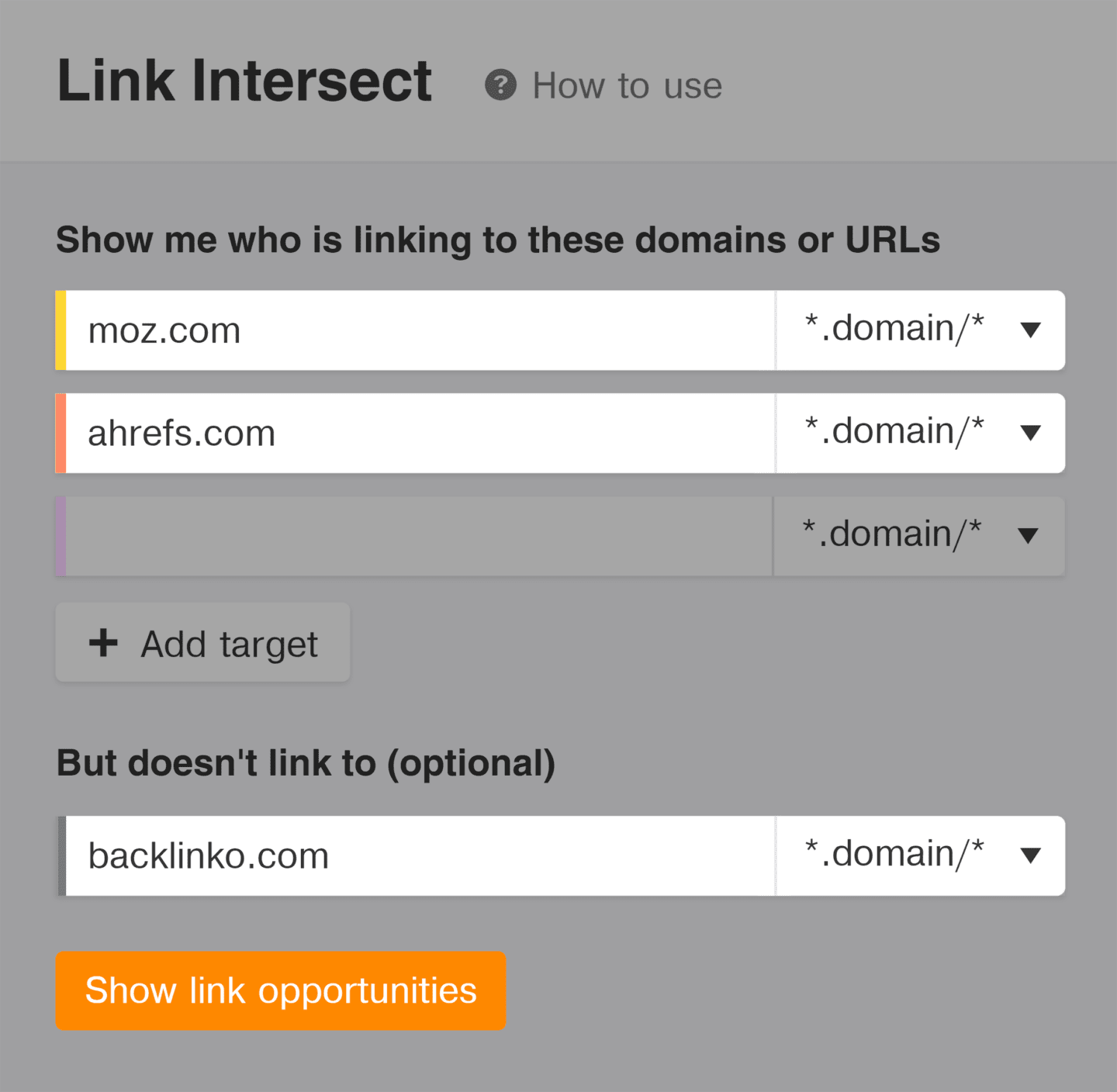Click the yellow color strip beside moz.com
The width and height of the screenshot is (1117, 1092).
(60, 330)
